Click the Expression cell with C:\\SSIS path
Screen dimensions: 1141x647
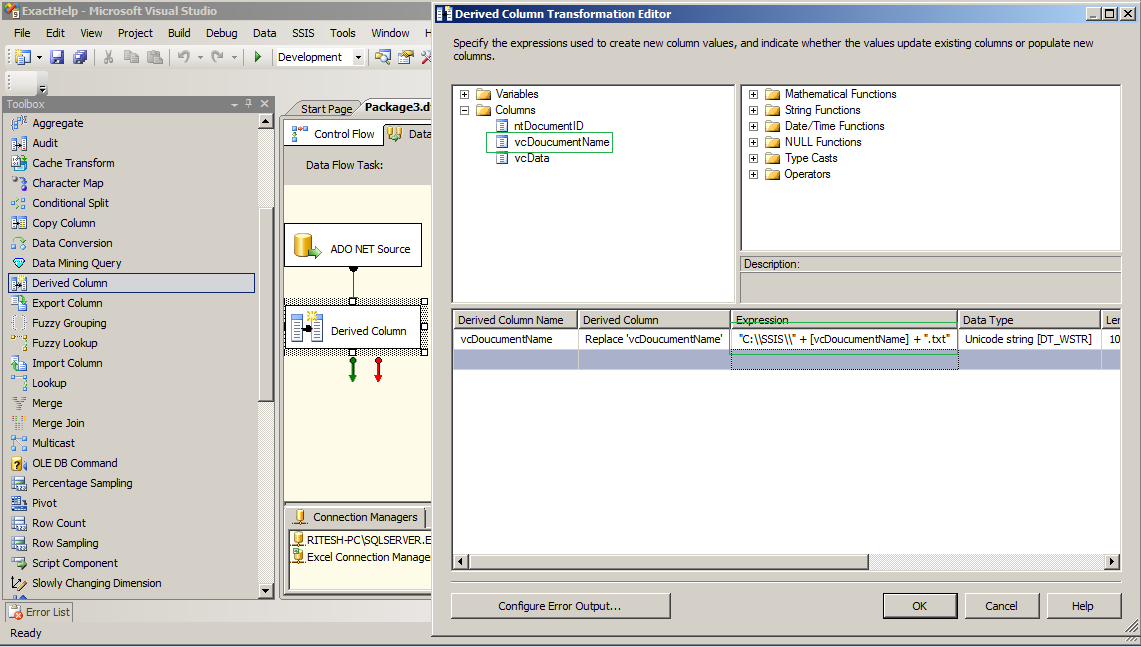pos(844,339)
